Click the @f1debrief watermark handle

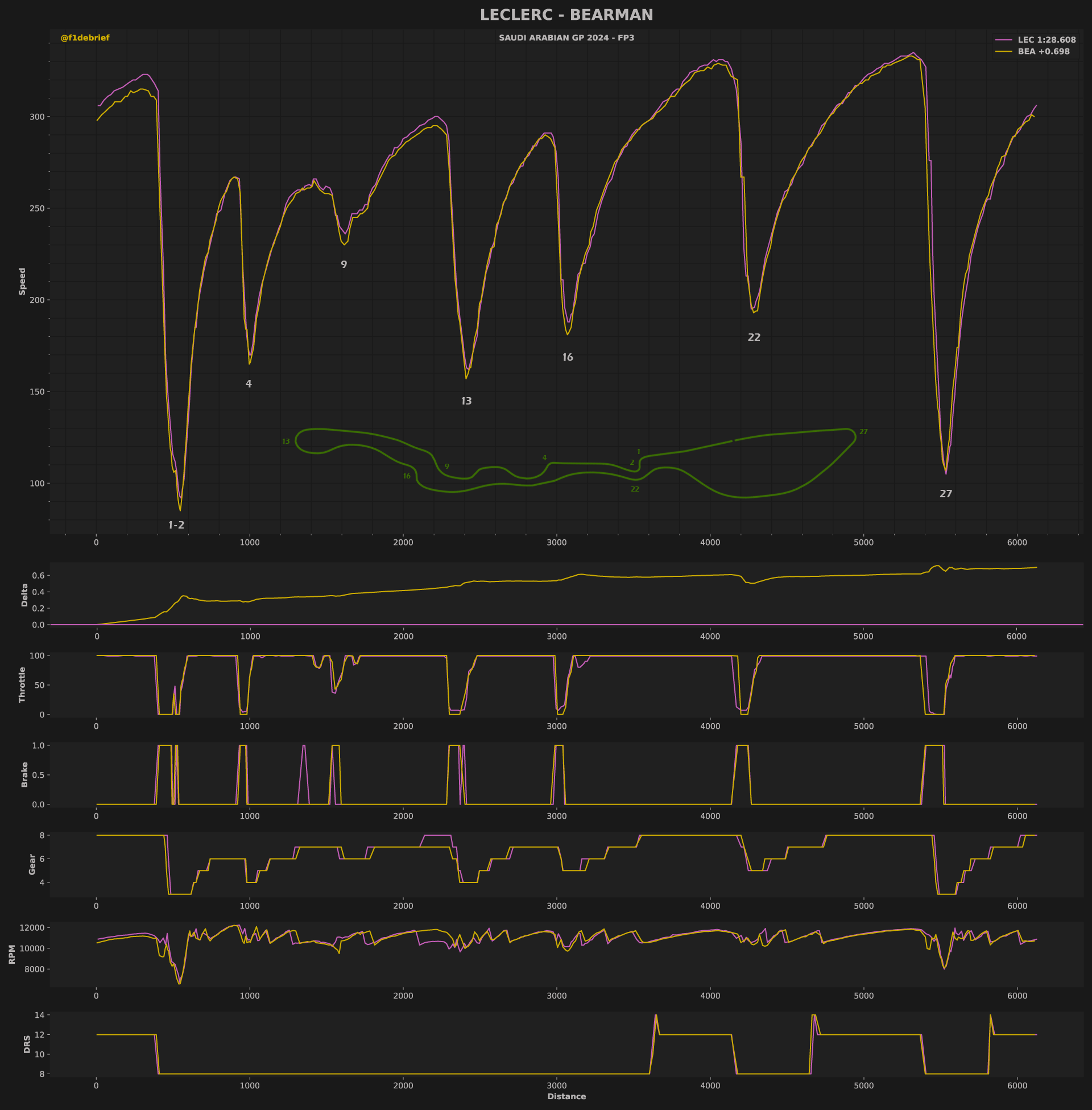tap(85, 38)
